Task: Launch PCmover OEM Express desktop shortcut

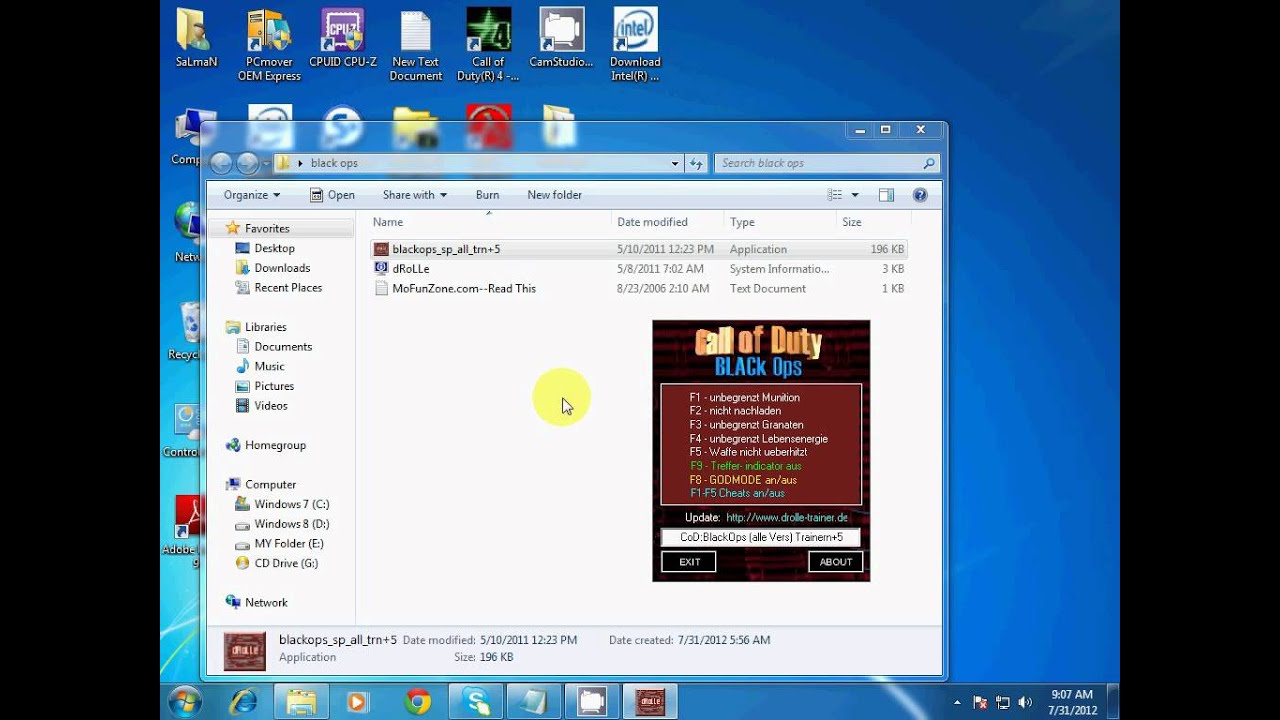Action: [x=269, y=45]
